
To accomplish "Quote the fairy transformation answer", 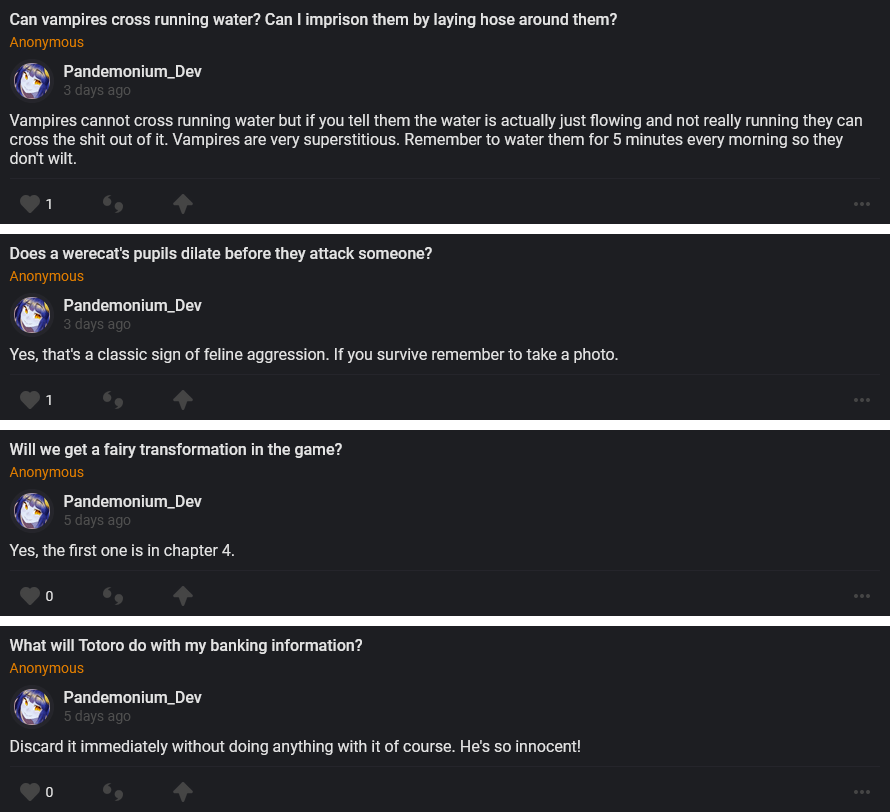I will (x=113, y=596).
